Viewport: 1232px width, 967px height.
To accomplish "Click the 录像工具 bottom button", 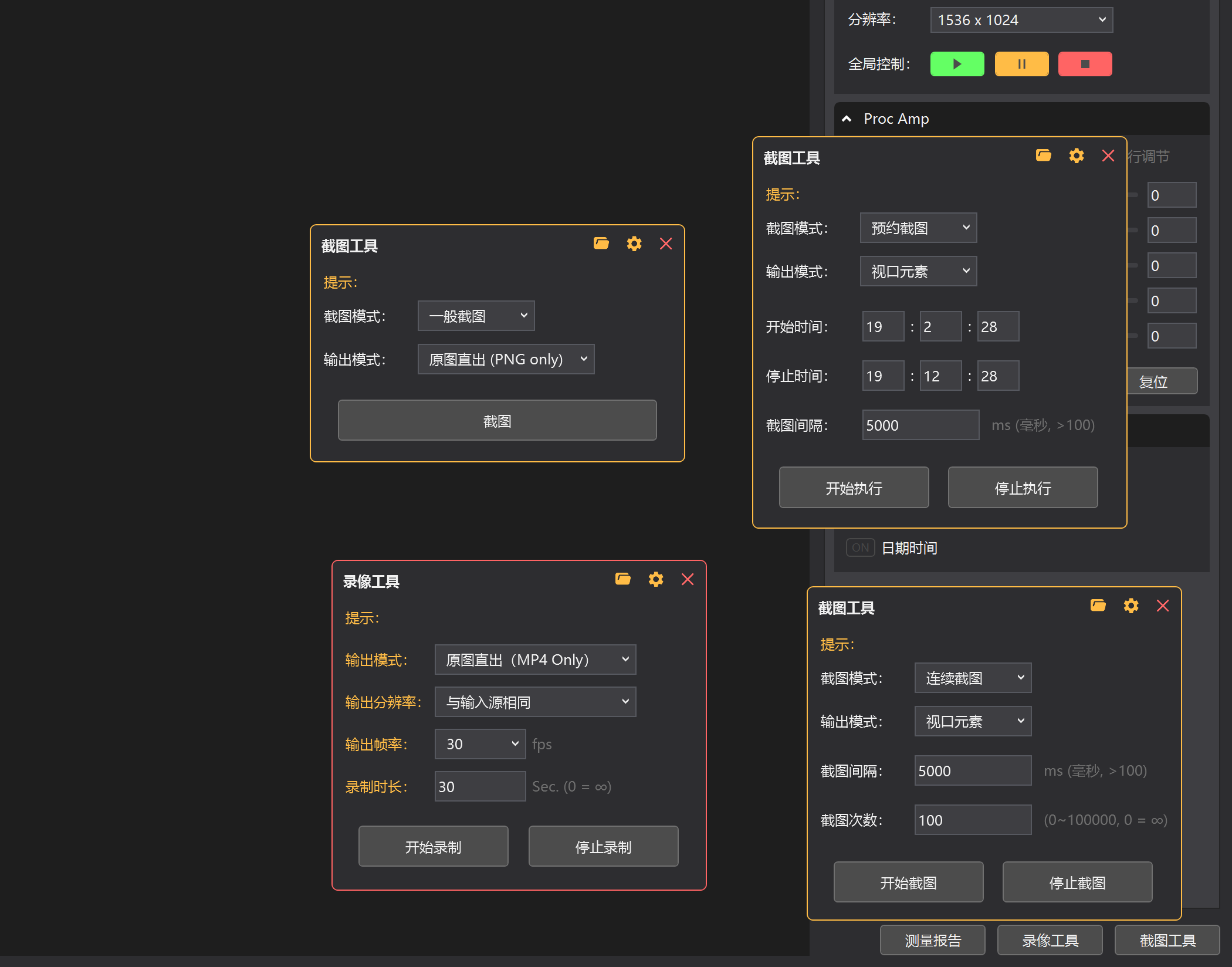I will click(1050, 940).
